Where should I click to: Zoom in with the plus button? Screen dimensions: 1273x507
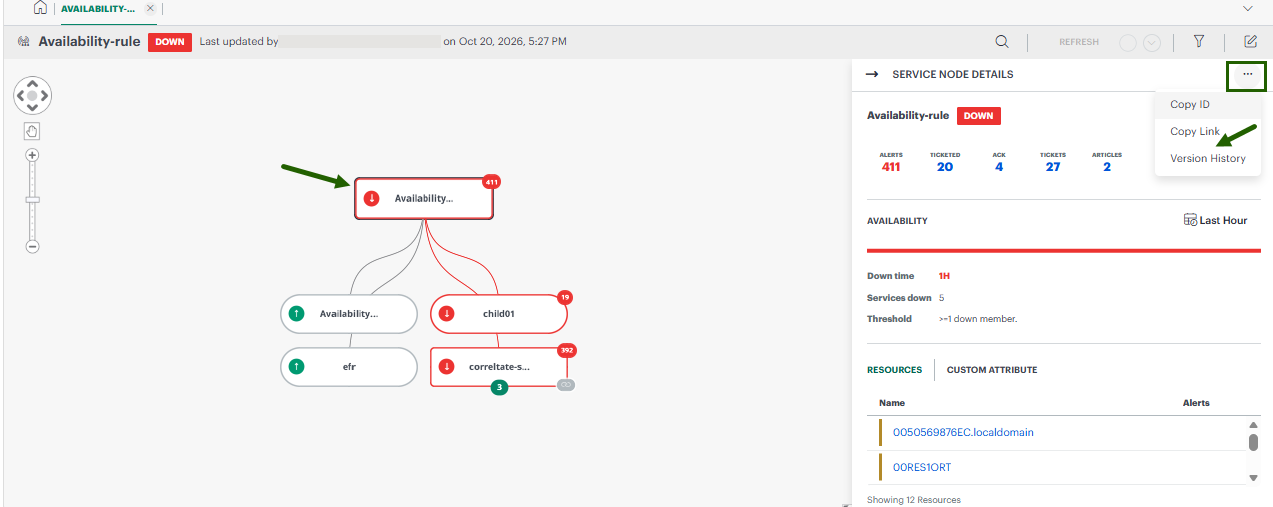tap(32, 155)
